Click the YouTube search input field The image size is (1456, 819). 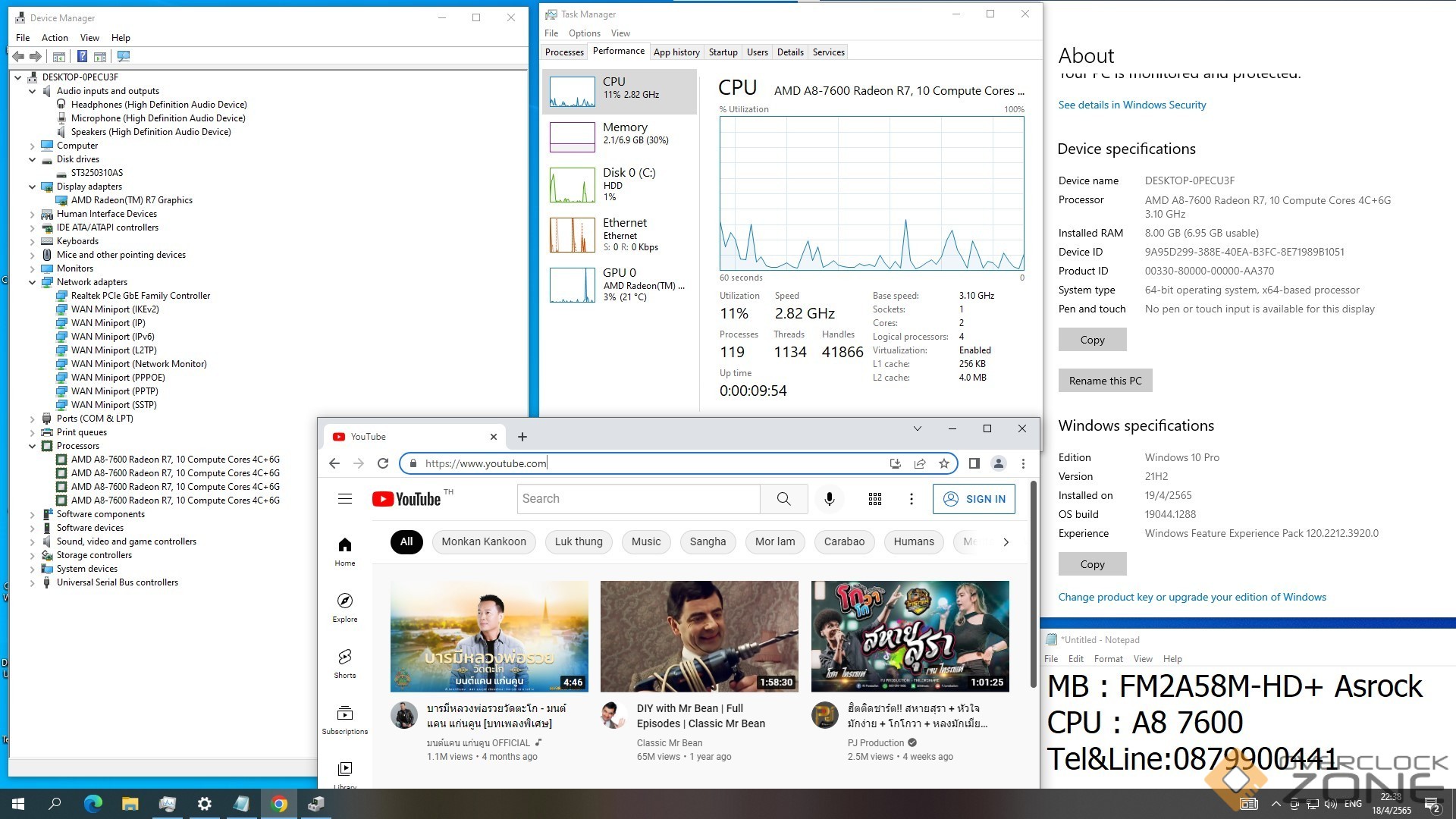click(x=639, y=499)
